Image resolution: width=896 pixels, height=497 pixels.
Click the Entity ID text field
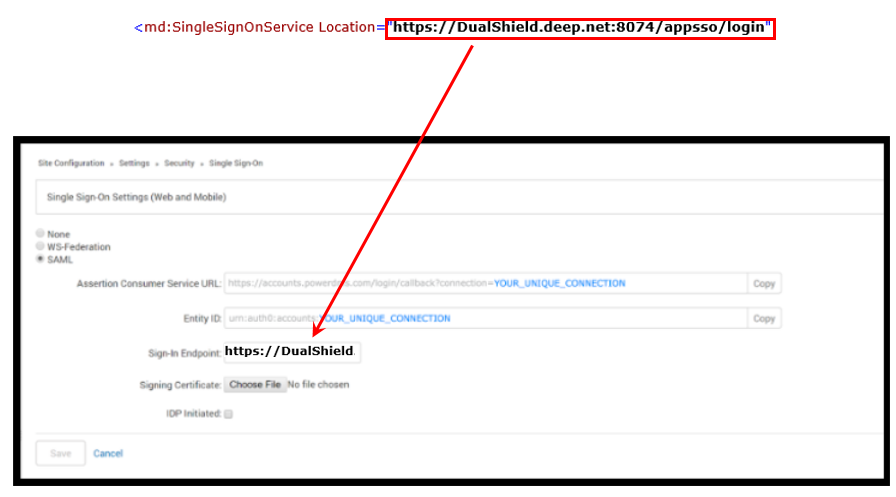(486, 318)
